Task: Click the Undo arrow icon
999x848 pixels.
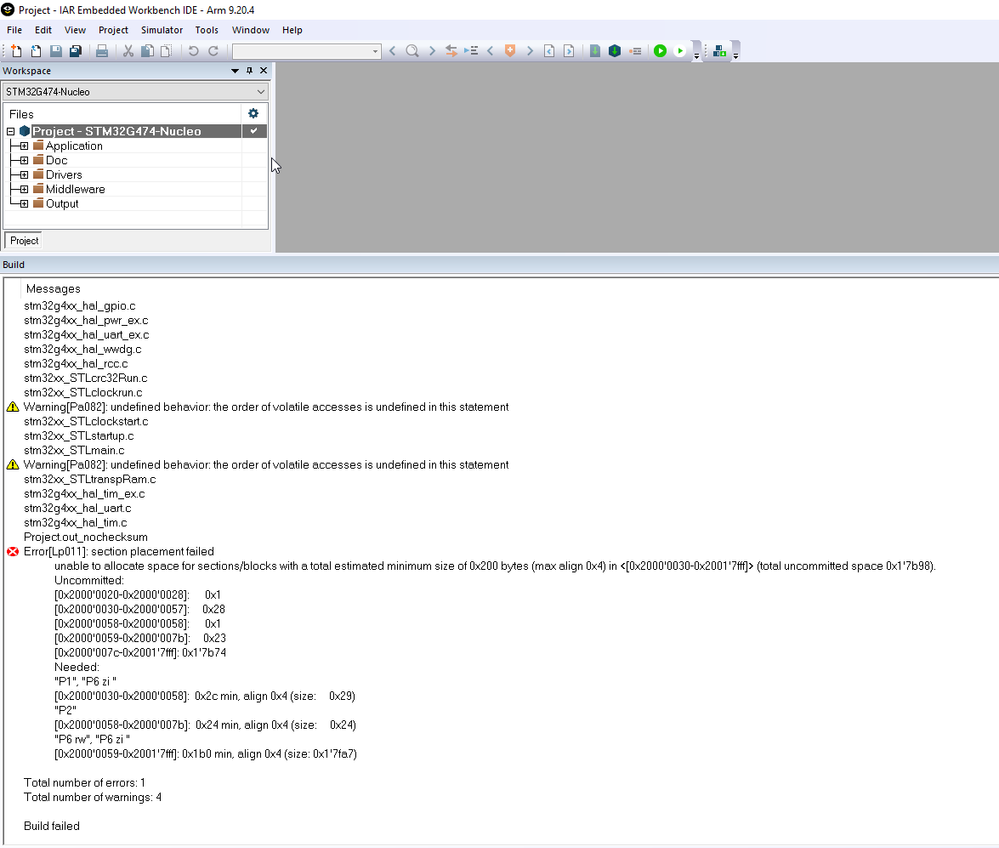Action: tap(194, 51)
